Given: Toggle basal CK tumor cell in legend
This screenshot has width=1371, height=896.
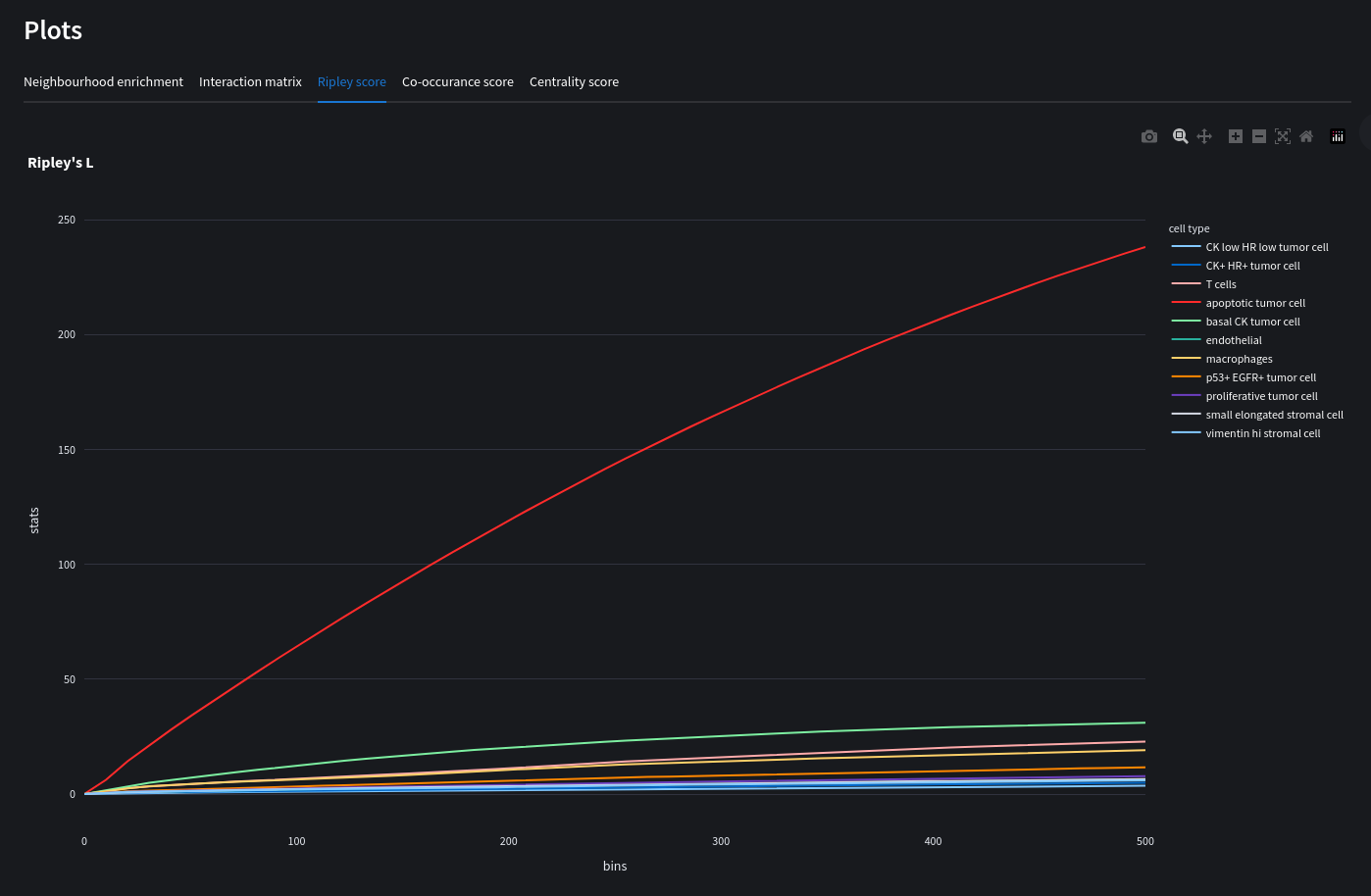Looking at the screenshot, I should (x=1236, y=322).
